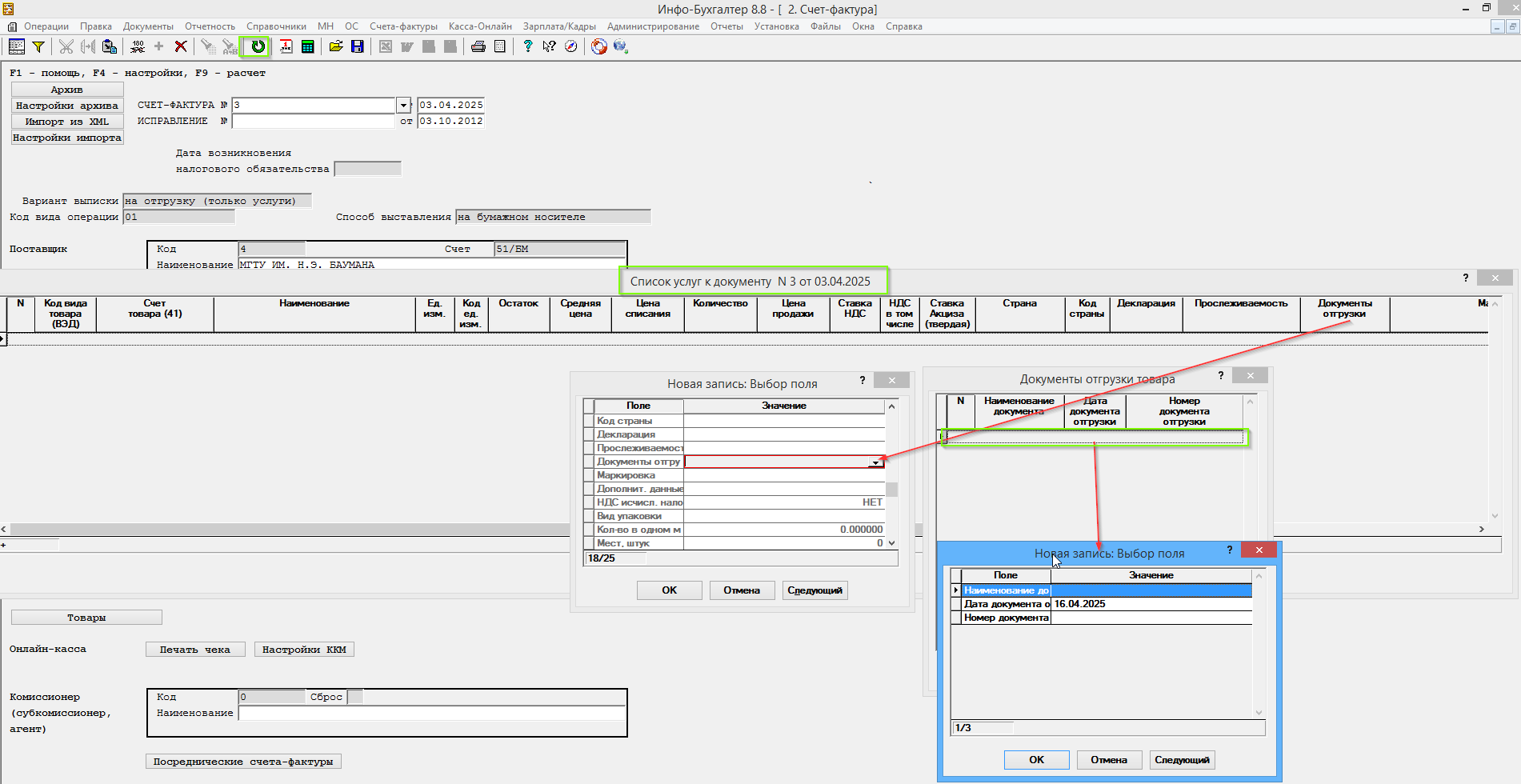Viewport: 1521px width, 784px height.
Task: Click the 180 renumber toolbar icon
Action: (138, 46)
